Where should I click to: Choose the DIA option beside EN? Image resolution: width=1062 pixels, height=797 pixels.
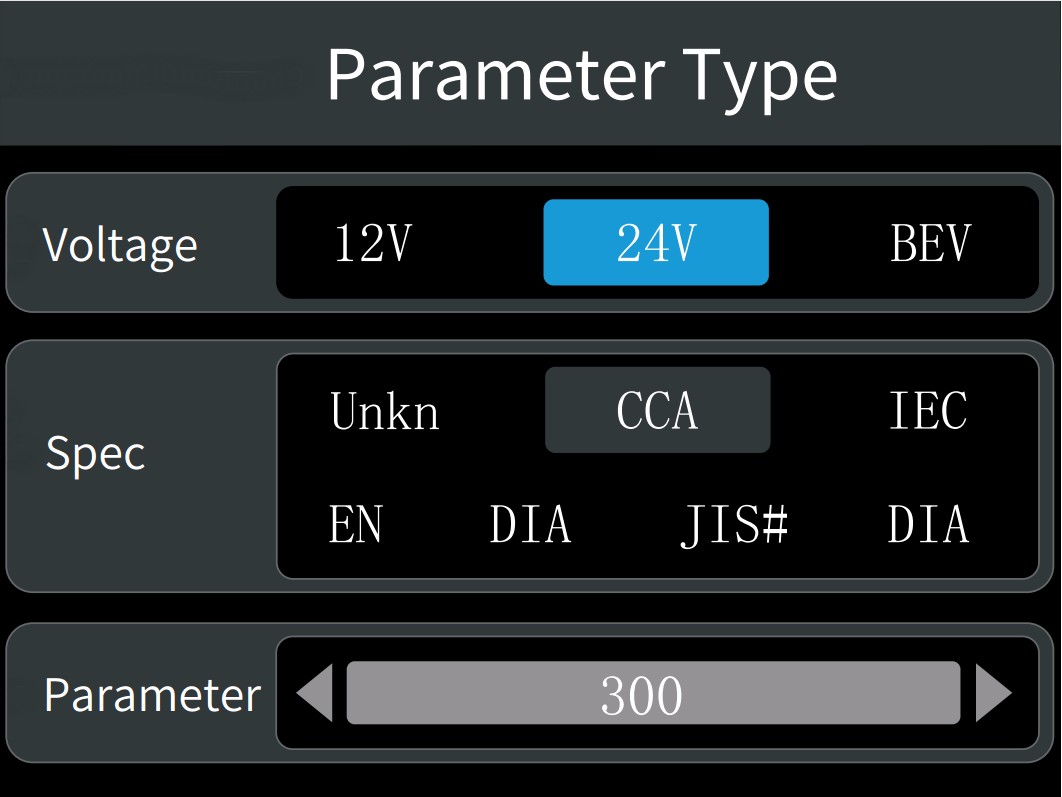pos(530,524)
